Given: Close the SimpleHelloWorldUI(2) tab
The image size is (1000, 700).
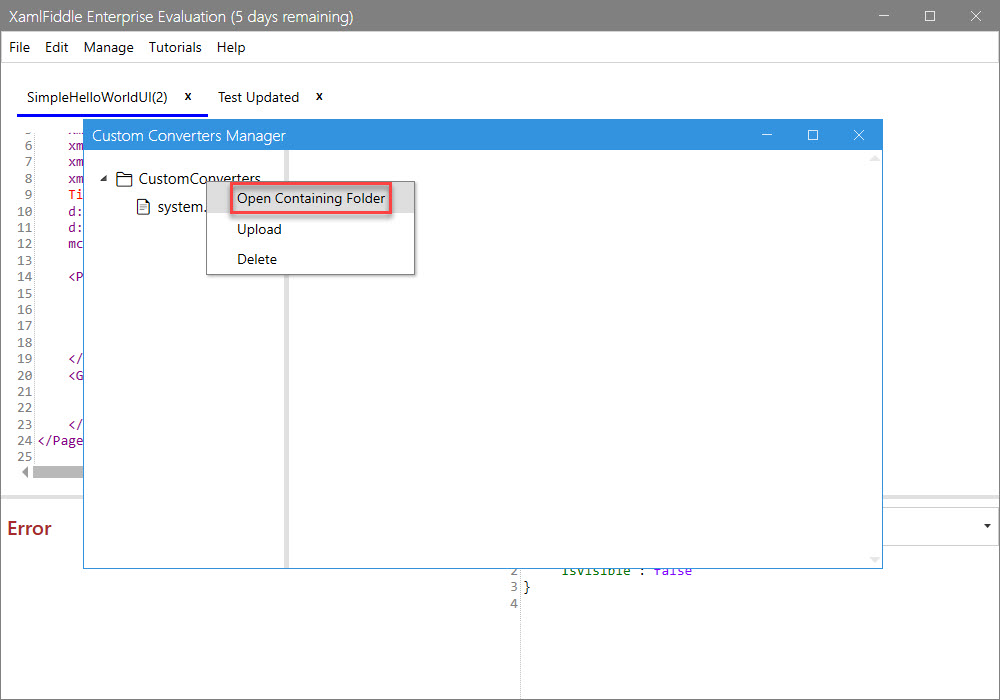Looking at the screenshot, I should click(188, 96).
